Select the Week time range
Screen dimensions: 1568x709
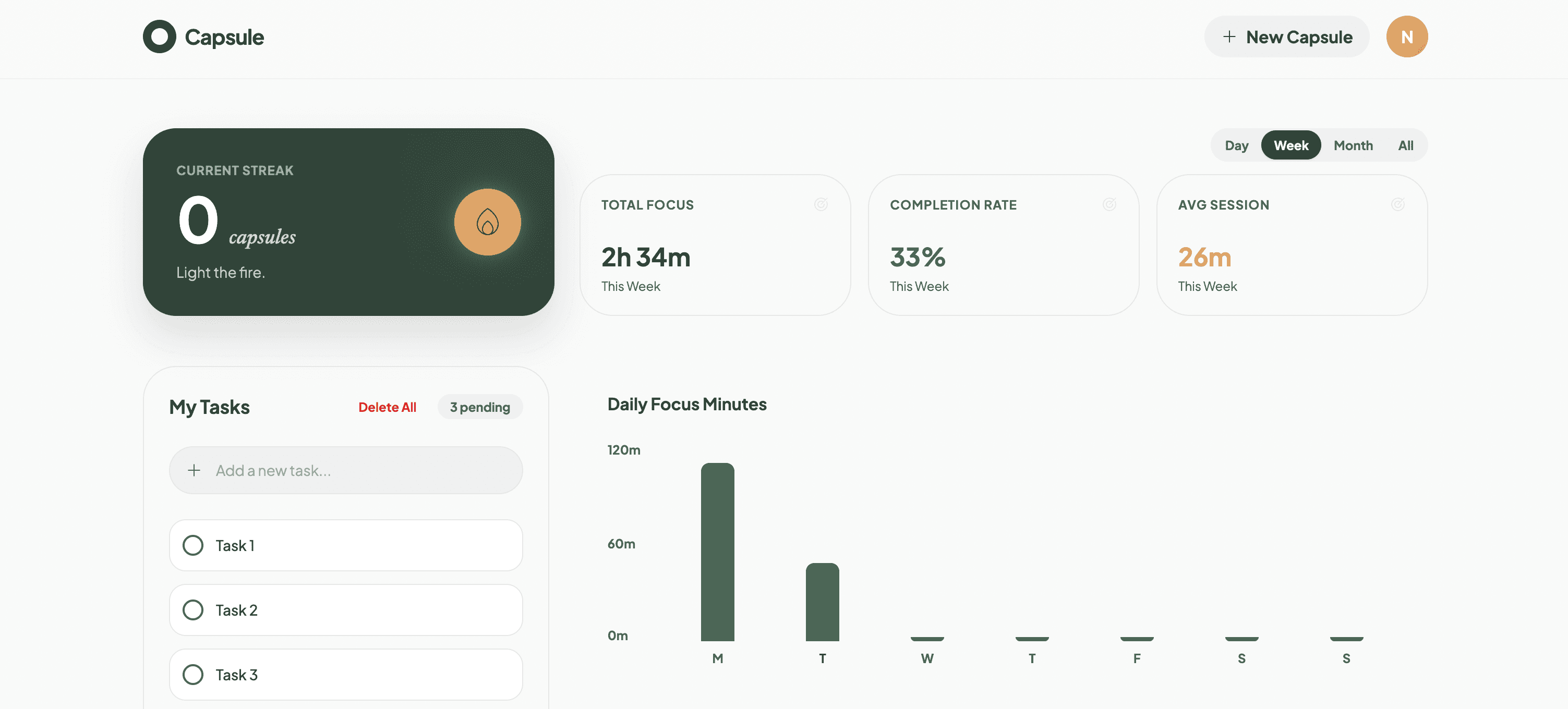[1290, 145]
